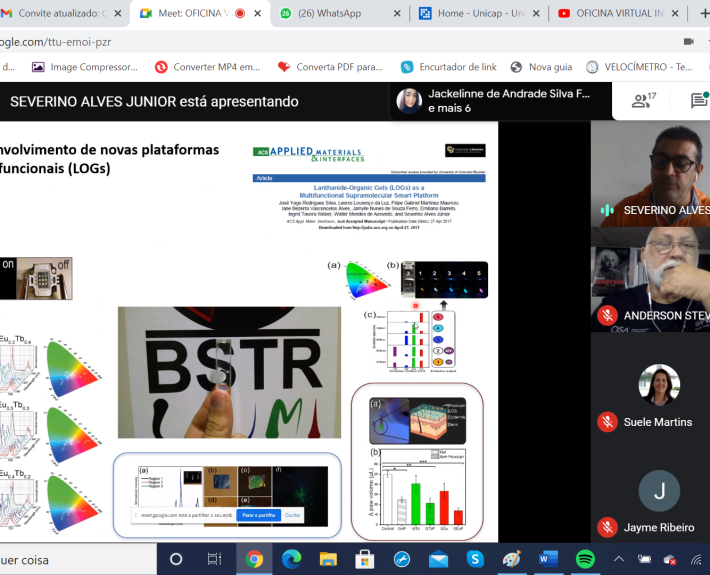Open Paint from taskbar

click(512, 560)
